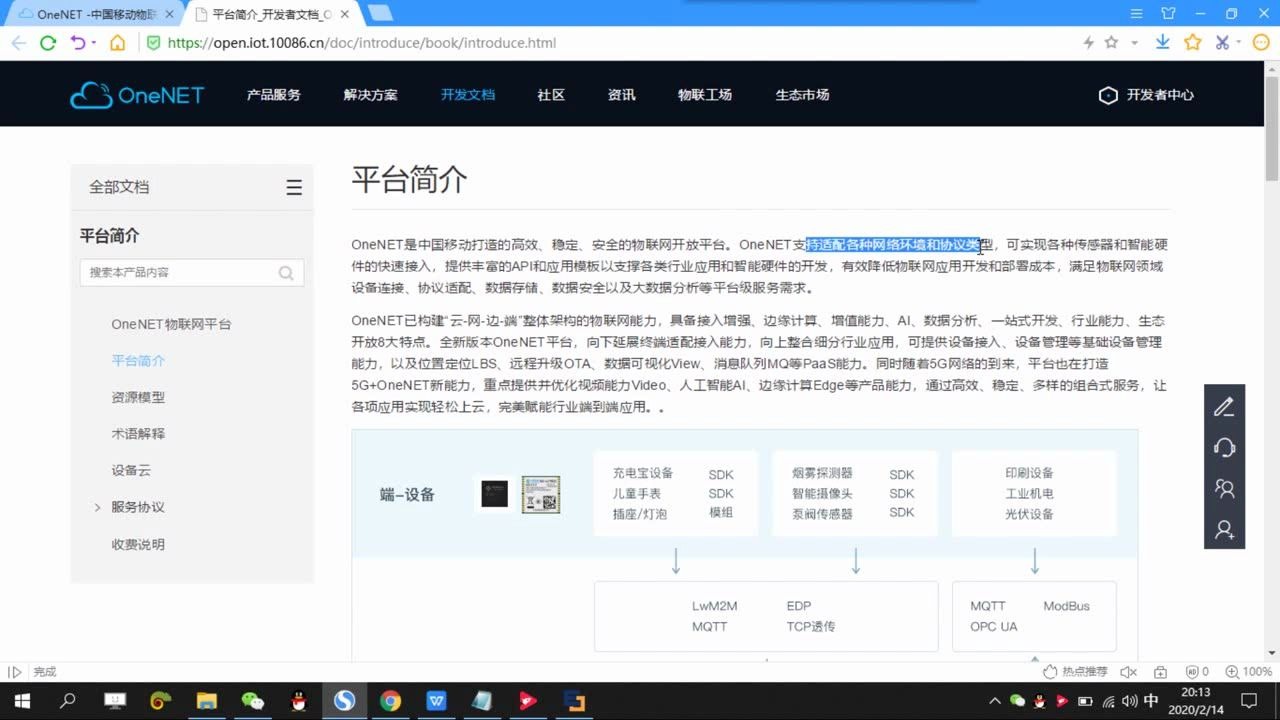1280x720 pixels.
Task: Click the green security shield icon
Action: (153, 43)
